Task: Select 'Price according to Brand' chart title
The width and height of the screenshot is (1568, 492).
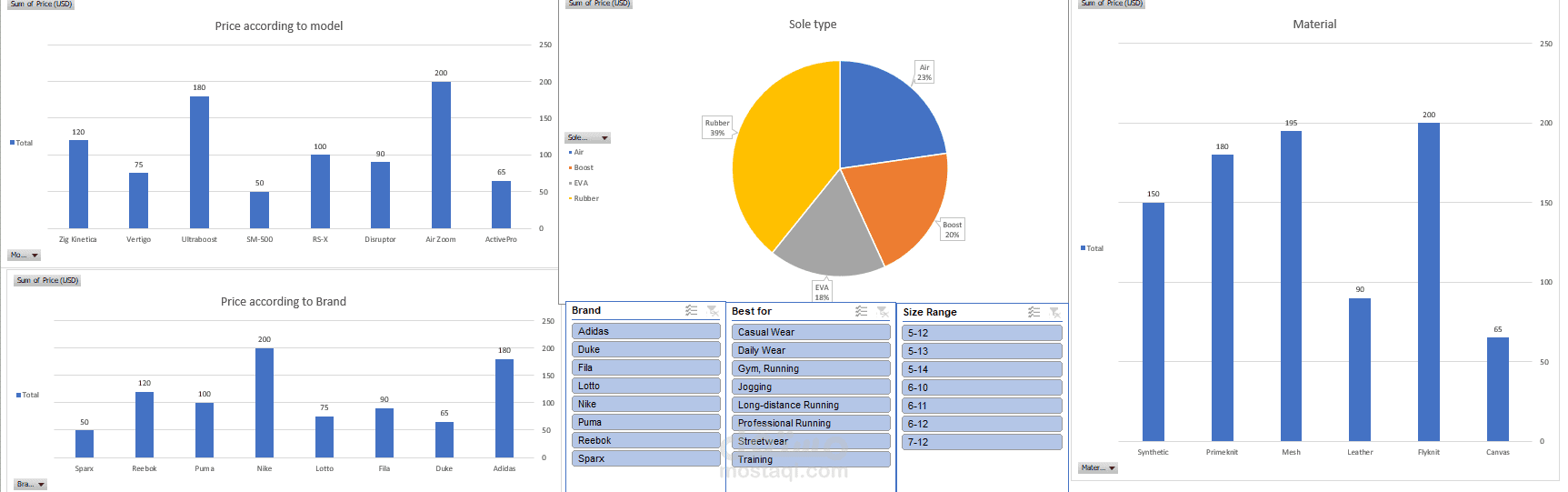Action: 284,301
